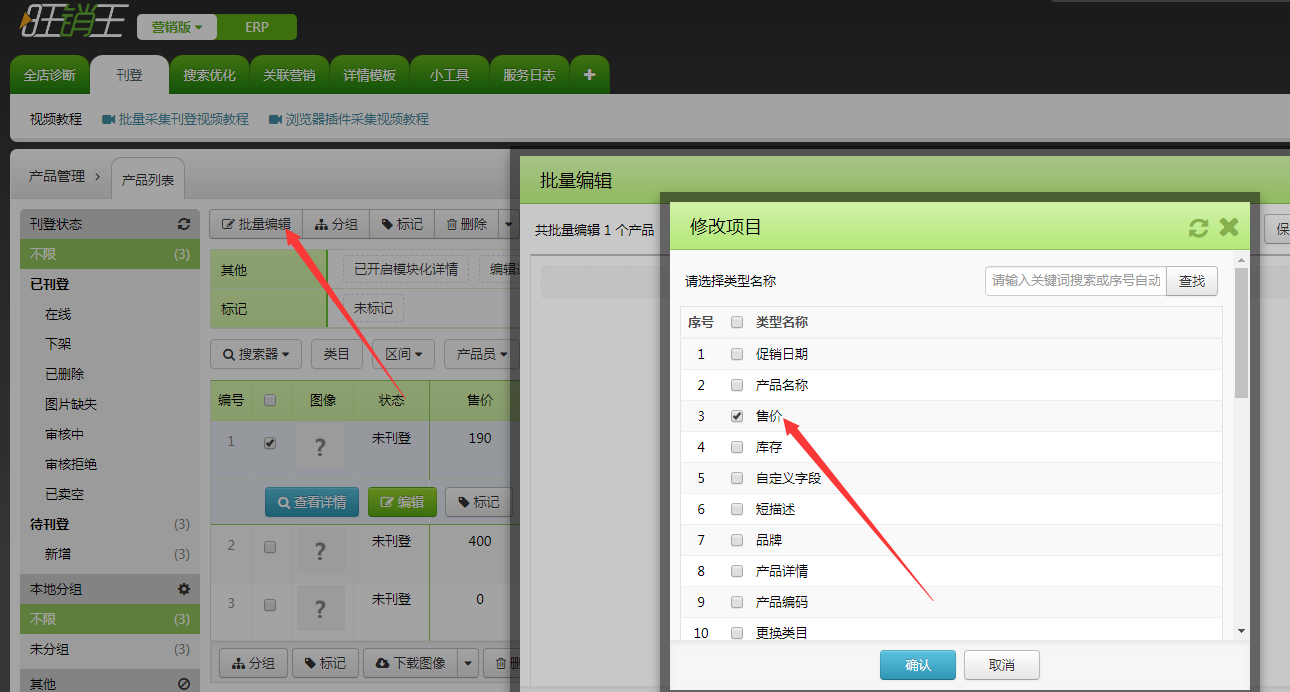Screen dimensions: 1290x692
Task: Check 产品编码 checkbox
Action: [737, 602]
